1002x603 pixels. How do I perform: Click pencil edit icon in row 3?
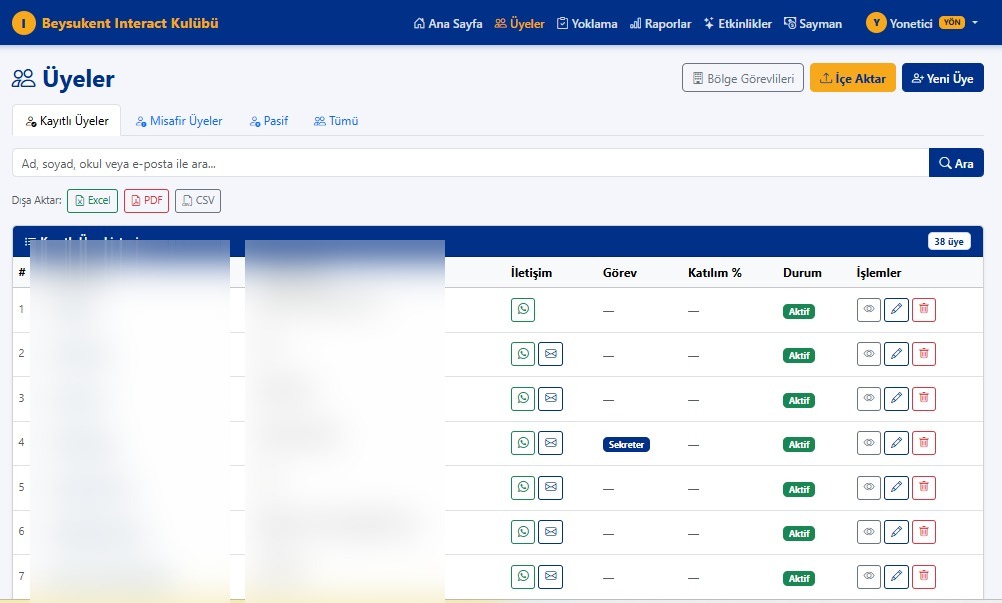896,399
